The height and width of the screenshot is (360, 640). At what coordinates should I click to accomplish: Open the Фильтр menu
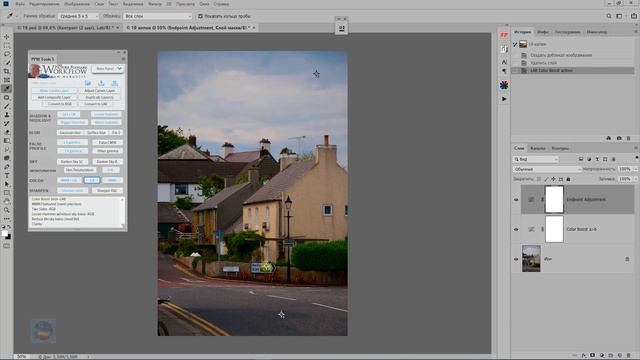tap(155, 4)
